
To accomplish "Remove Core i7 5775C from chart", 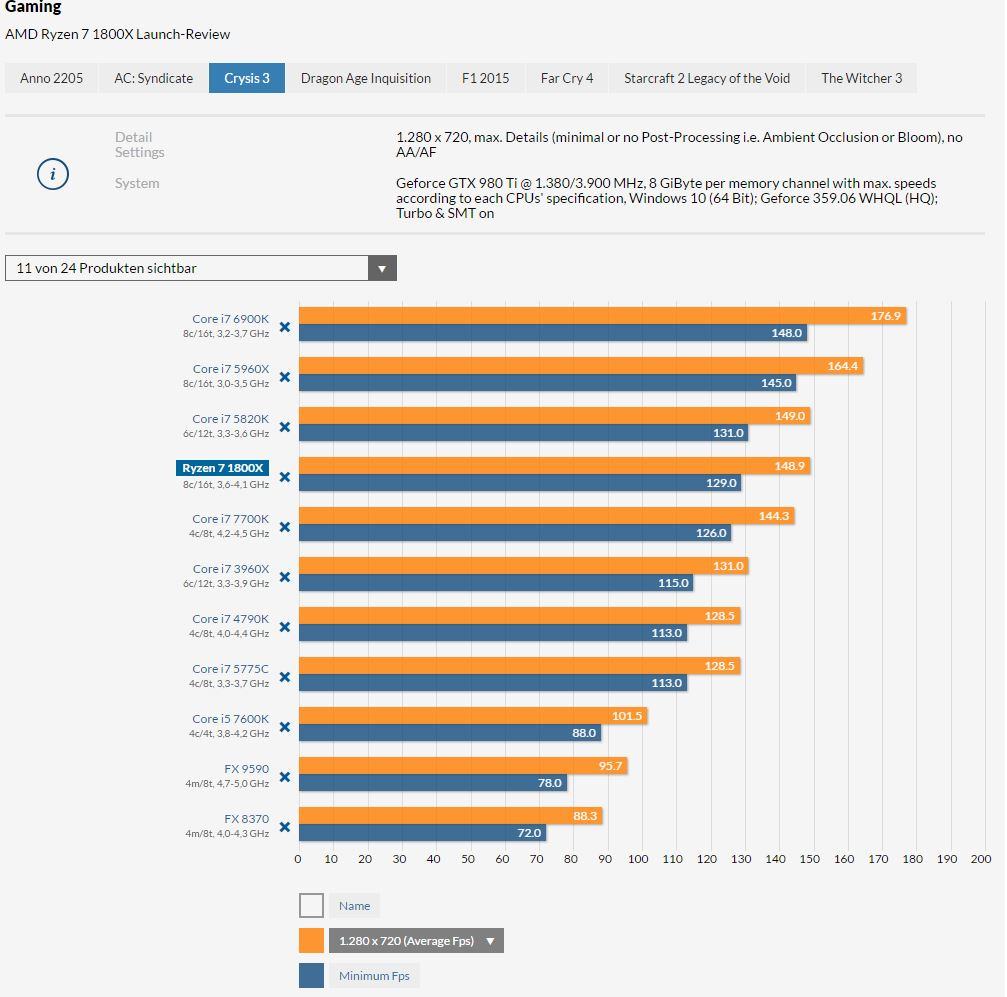I will point(285,677).
